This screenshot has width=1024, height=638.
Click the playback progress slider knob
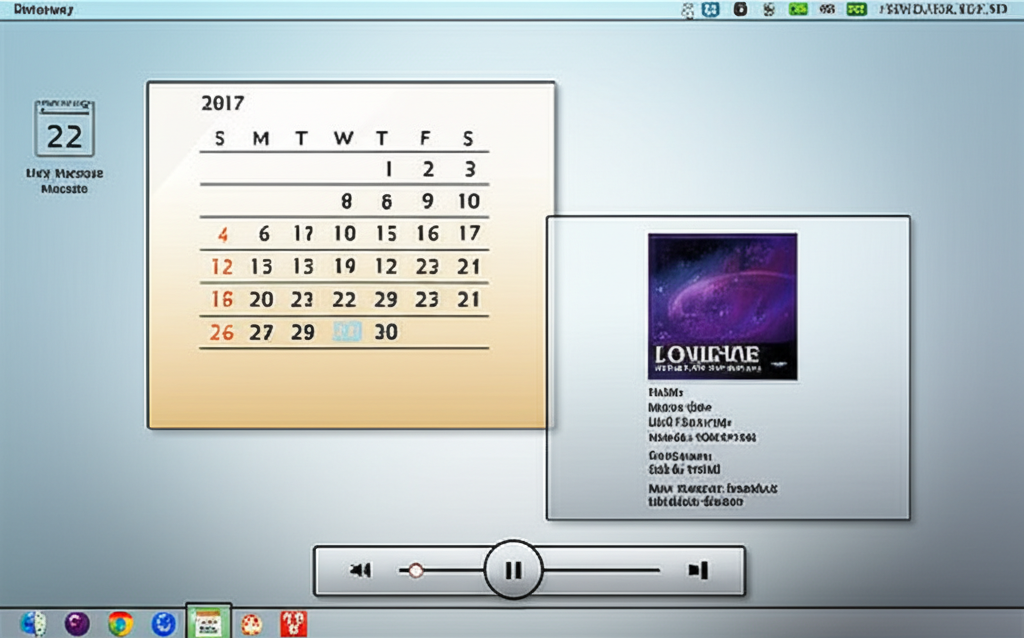point(416,571)
